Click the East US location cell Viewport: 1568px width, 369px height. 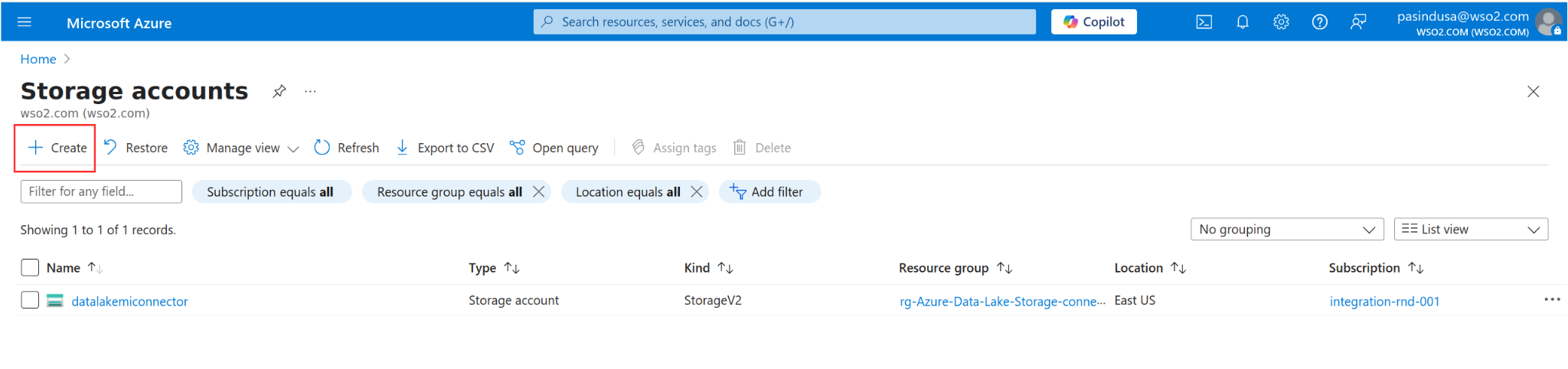pyautogui.click(x=1135, y=301)
